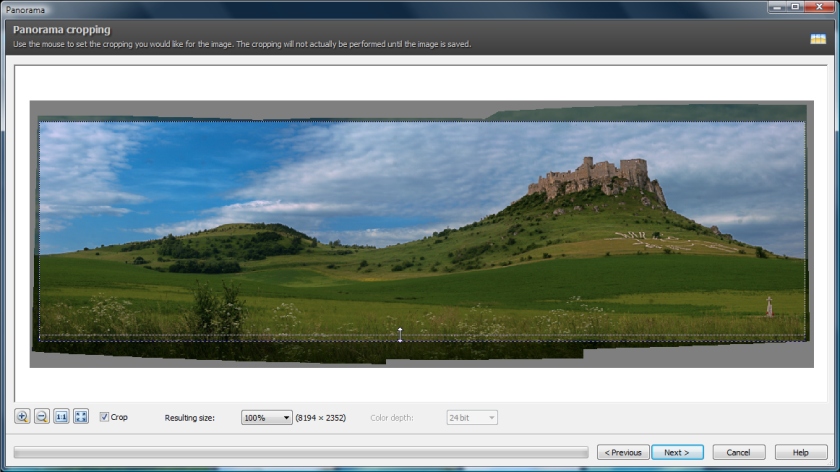Toggle the Crop checkbox
Image resolution: width=840 pixels, height=472 pixels.
(x=104, y=417)
